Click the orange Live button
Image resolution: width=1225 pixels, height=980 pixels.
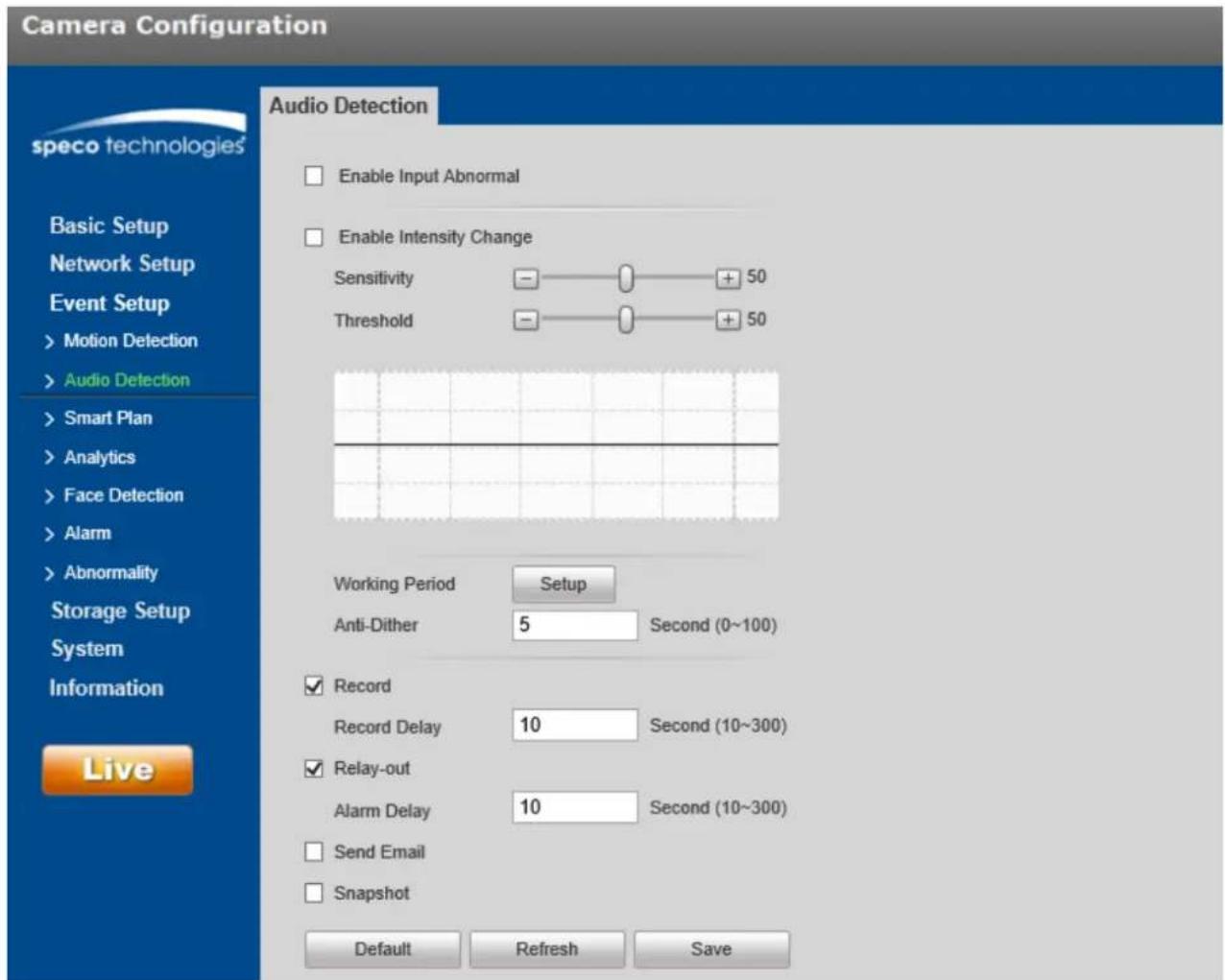tap(117, 770)
